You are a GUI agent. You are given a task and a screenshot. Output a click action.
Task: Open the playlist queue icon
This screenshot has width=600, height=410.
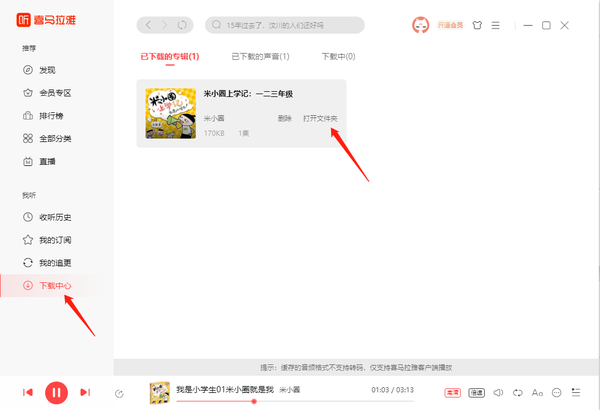click(x=576, y=392)
